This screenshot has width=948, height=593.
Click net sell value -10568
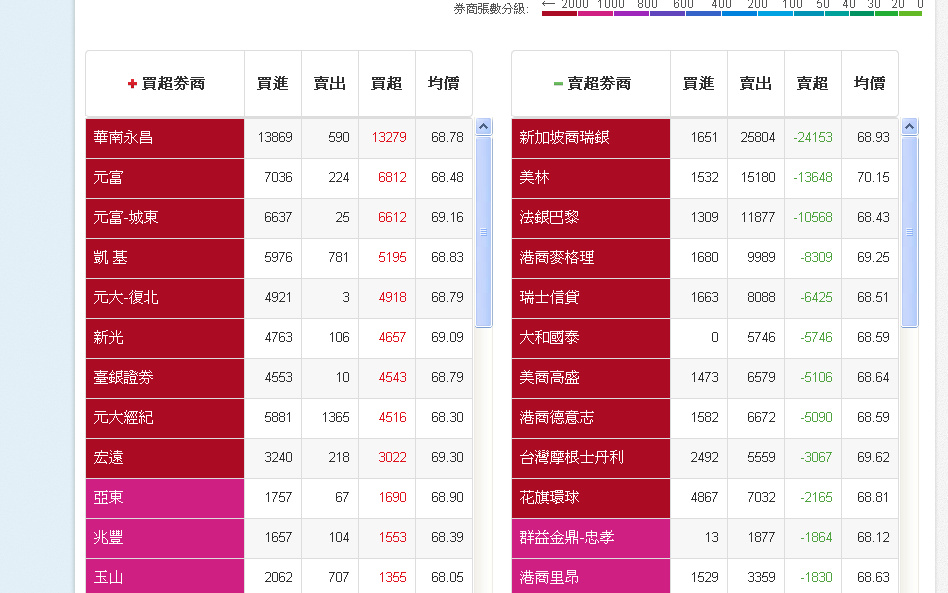pyautogui.click(x=813, y=218)
